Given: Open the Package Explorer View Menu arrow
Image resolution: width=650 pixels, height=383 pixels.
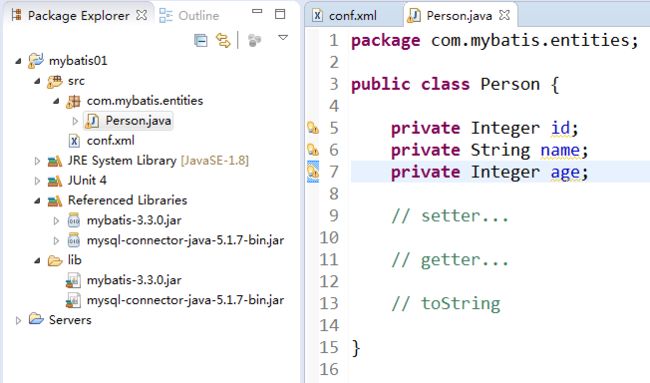Looking at the screenshot, I should 283,38.
